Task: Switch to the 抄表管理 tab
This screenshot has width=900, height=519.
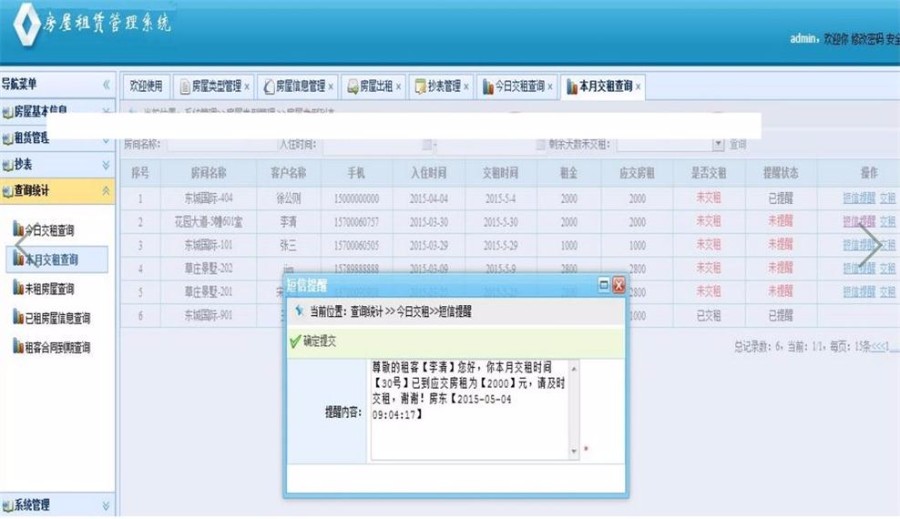Action: tap(439, 86)
